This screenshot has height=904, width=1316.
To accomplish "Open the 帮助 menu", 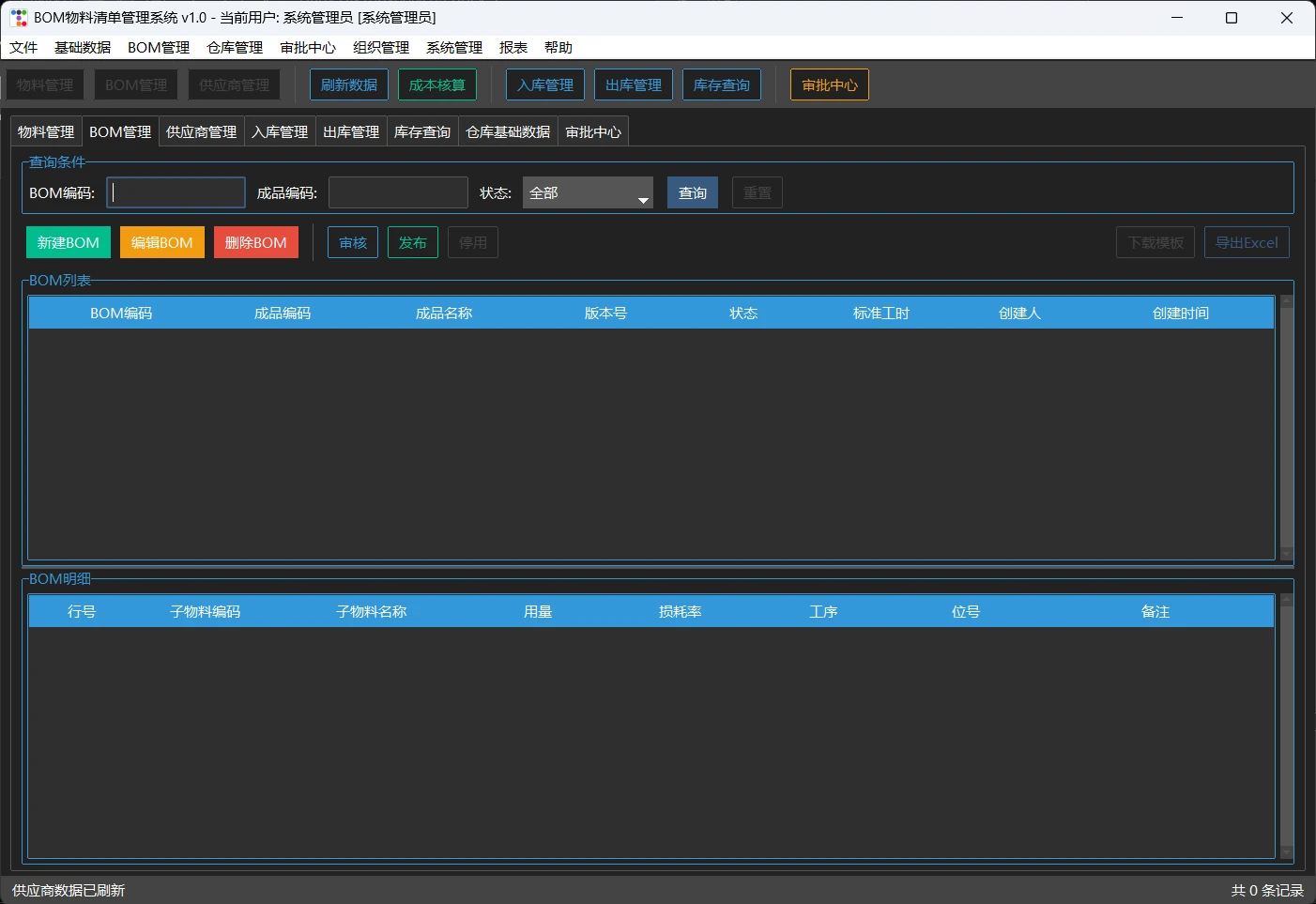I will (559, 48).
